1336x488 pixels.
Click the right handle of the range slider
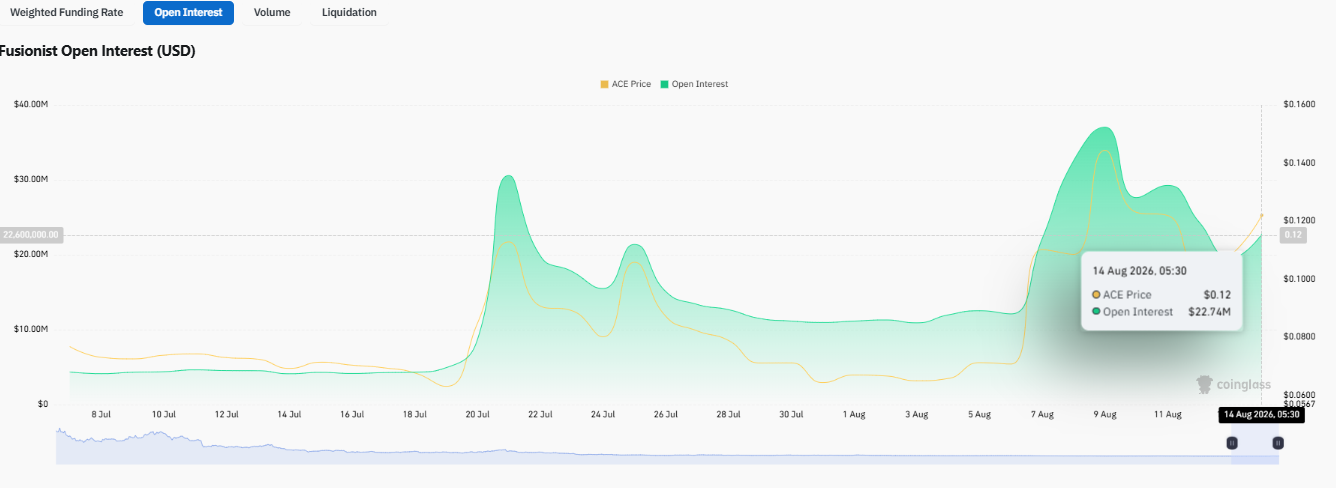(x=1277, y=442)
